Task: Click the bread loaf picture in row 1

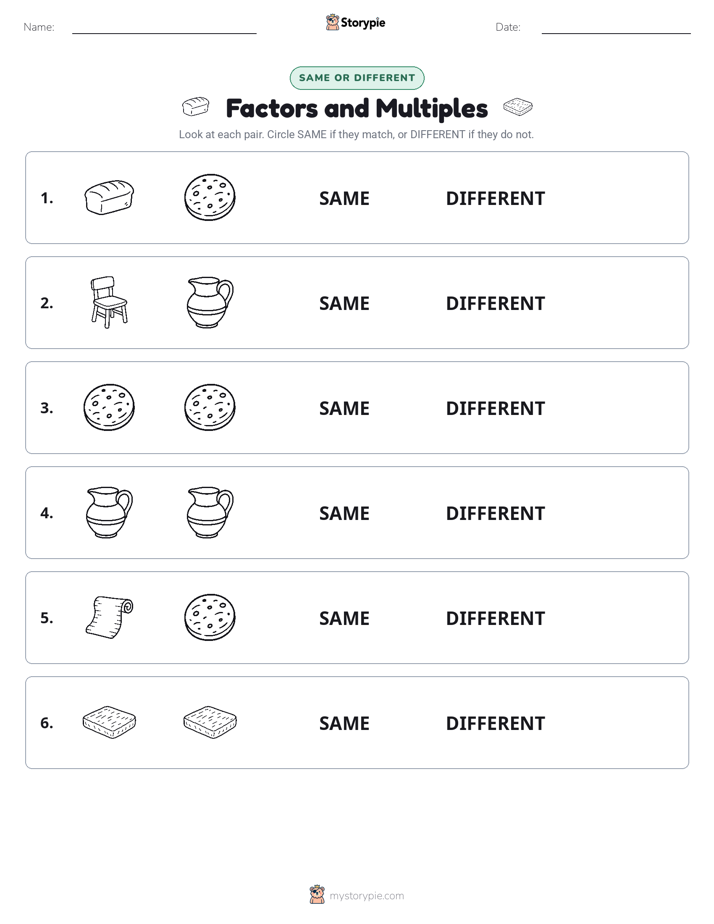Action: click(x=109, y=197)
